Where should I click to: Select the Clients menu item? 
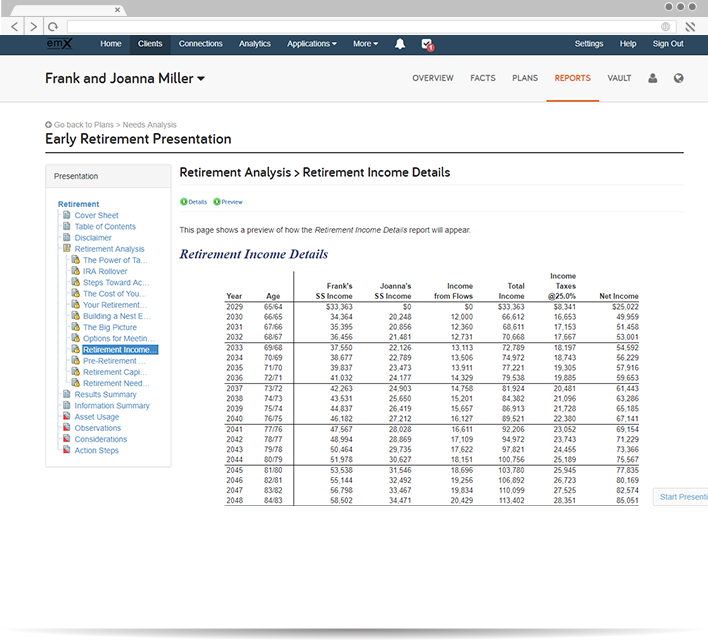(150, 44)
